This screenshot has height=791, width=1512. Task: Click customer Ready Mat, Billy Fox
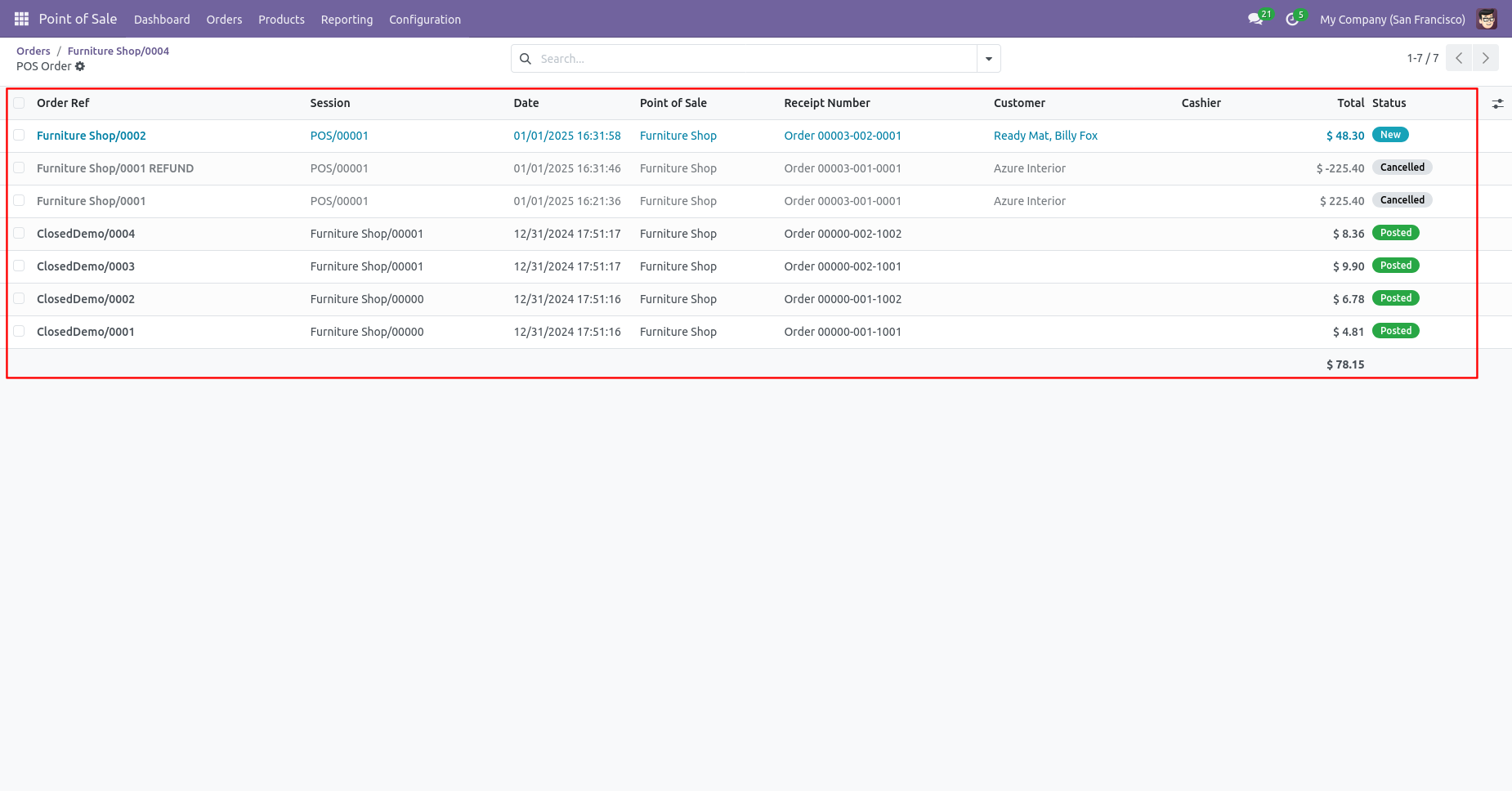point(1045,136)
